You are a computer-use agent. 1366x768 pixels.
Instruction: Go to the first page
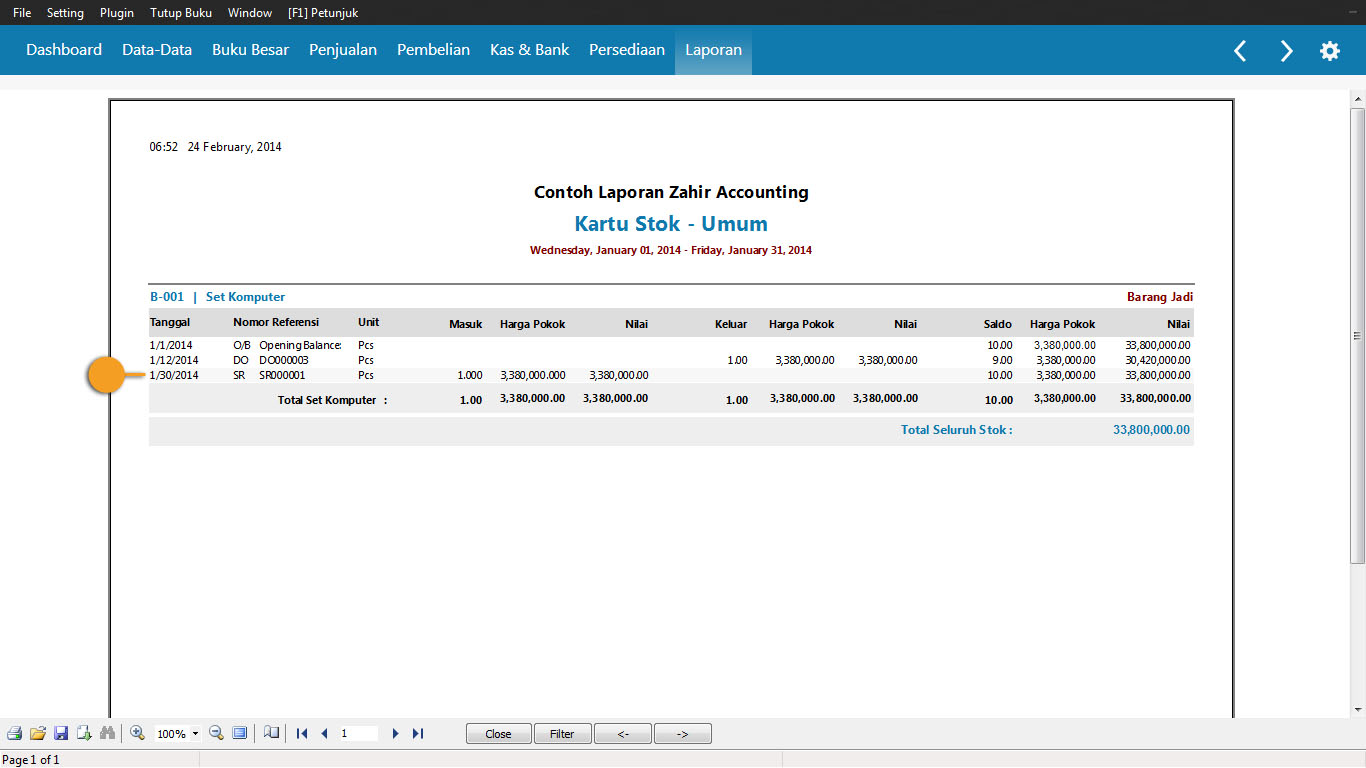tap(302, 733)
